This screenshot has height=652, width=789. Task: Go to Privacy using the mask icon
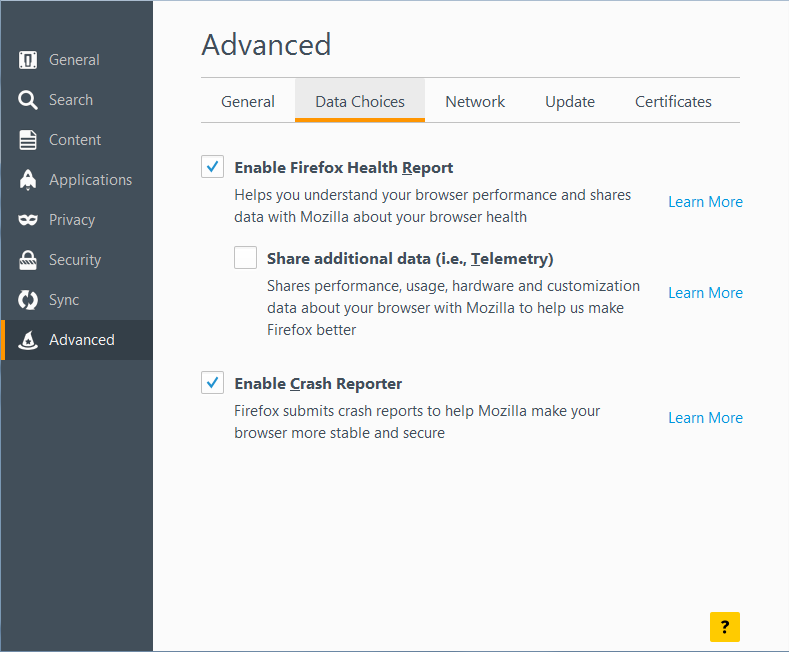(x=28, y=220)
